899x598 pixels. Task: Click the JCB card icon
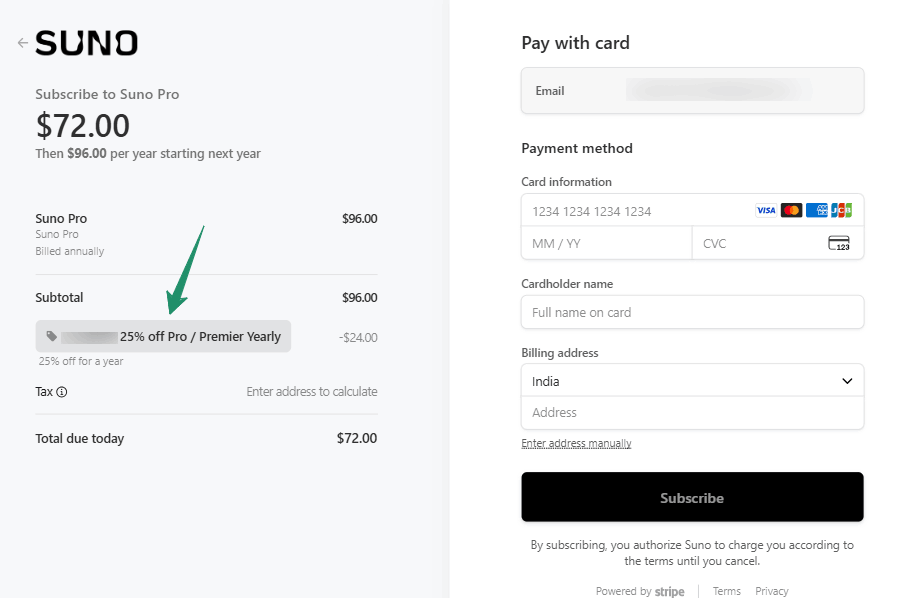841,211
